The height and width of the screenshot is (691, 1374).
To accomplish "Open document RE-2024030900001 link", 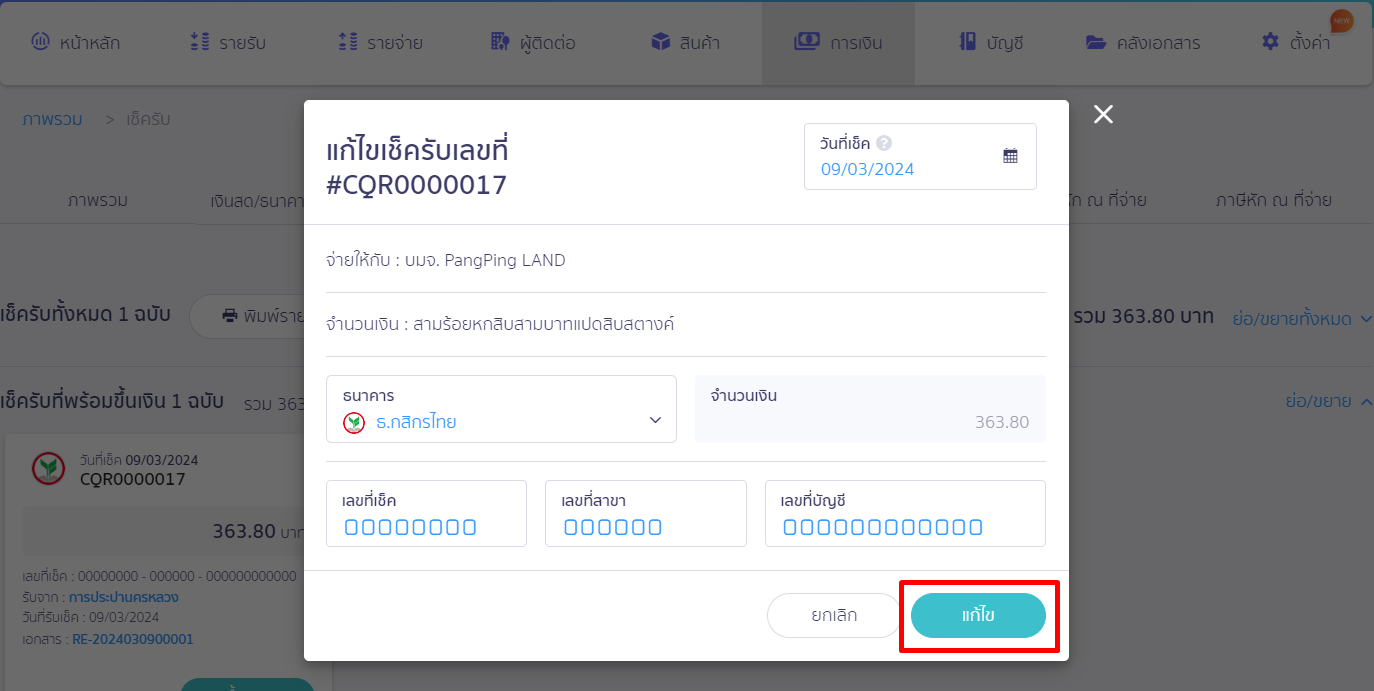I will click(133, 639).
